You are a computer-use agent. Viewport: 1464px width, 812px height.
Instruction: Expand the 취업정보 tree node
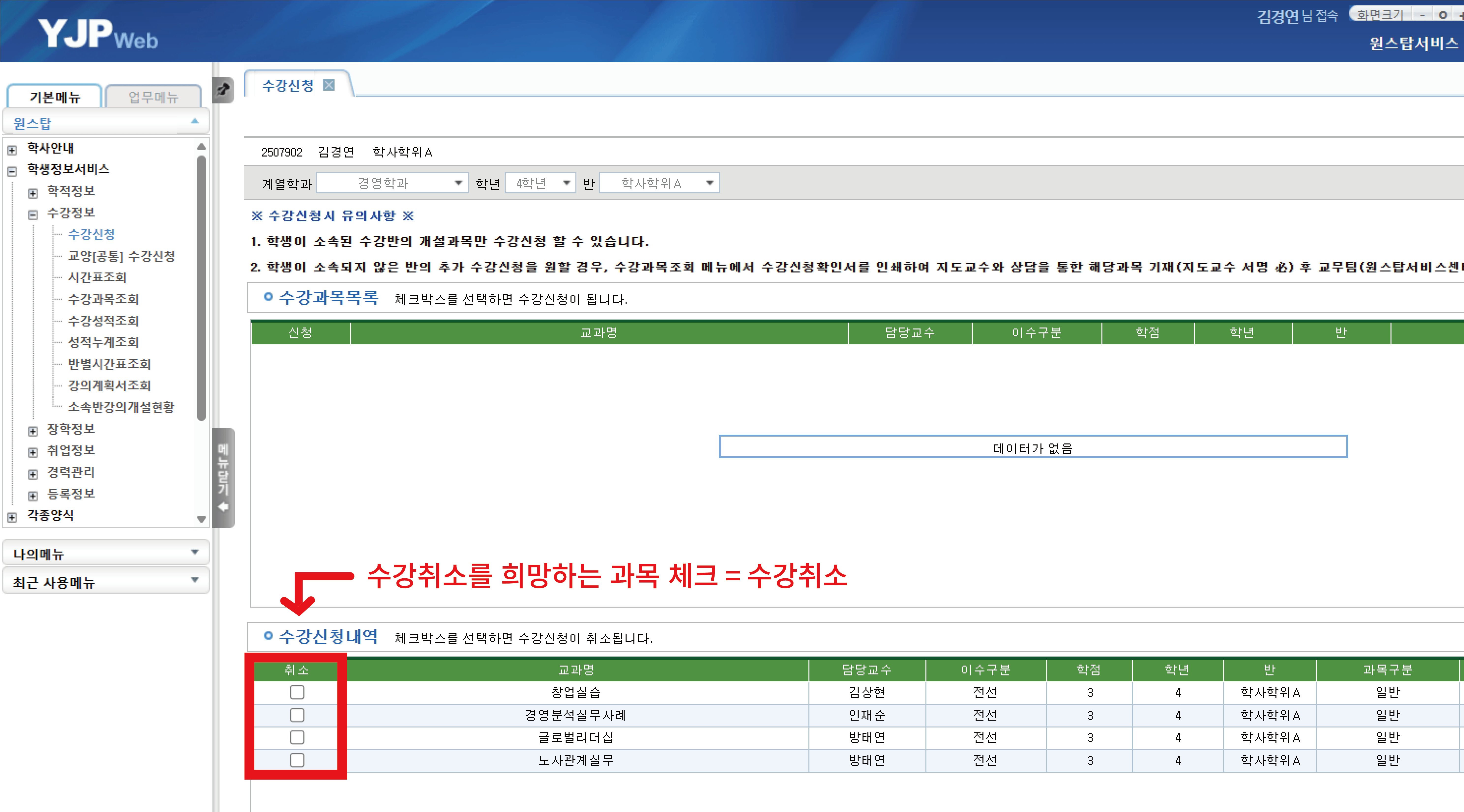[x=32, y=453]
